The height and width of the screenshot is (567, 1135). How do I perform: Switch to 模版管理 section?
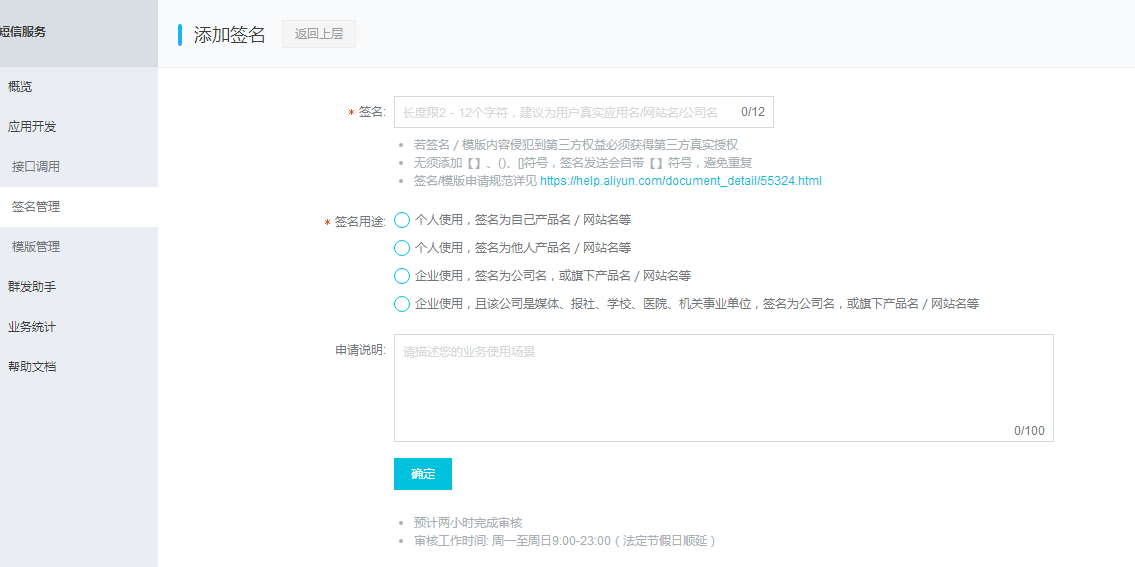coord(36,247)
